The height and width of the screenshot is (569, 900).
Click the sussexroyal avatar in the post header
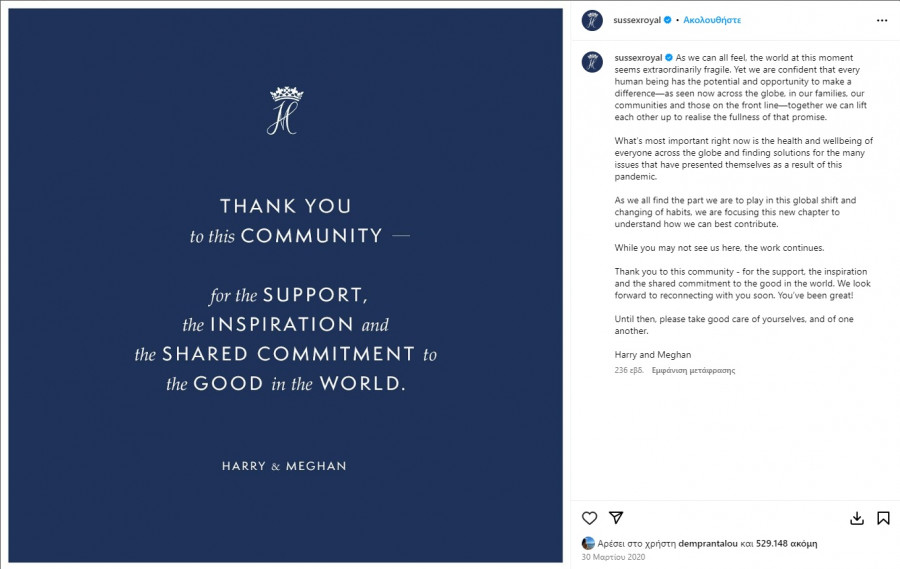click(592, 20)
